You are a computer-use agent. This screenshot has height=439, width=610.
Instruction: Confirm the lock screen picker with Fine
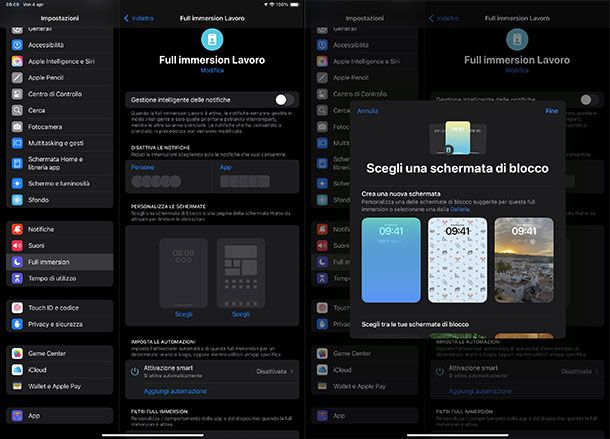coord(552,111)
